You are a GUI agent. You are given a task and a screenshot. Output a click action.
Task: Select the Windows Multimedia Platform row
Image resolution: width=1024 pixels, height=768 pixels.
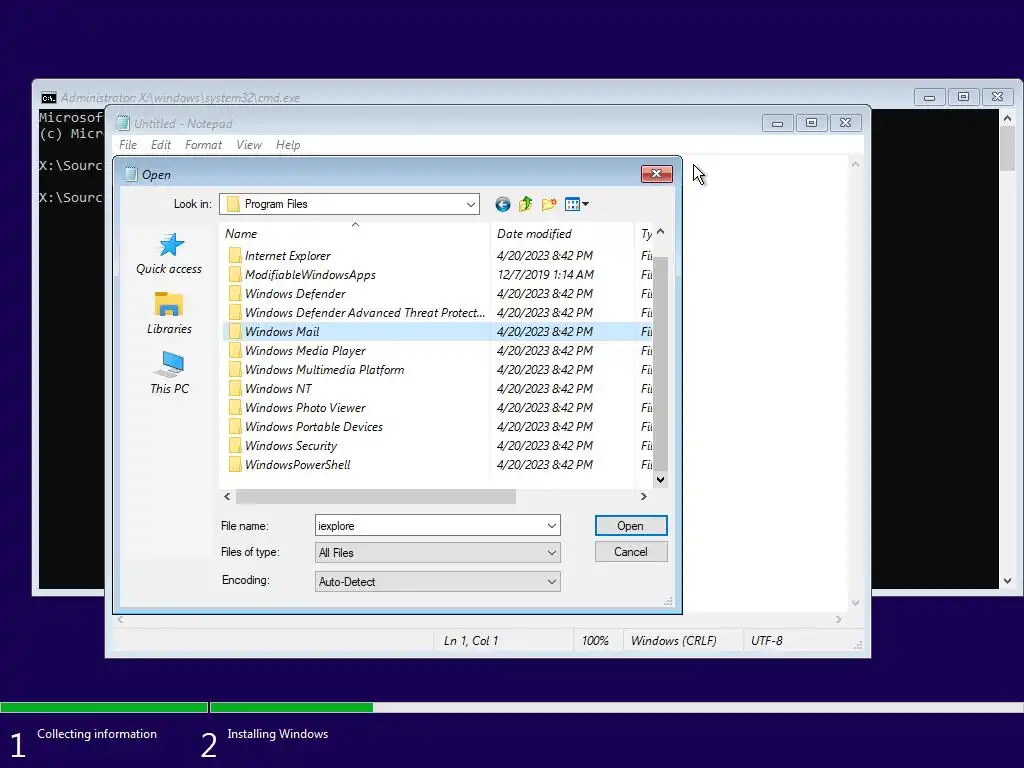pyautogui.click(x=438, y=370)
